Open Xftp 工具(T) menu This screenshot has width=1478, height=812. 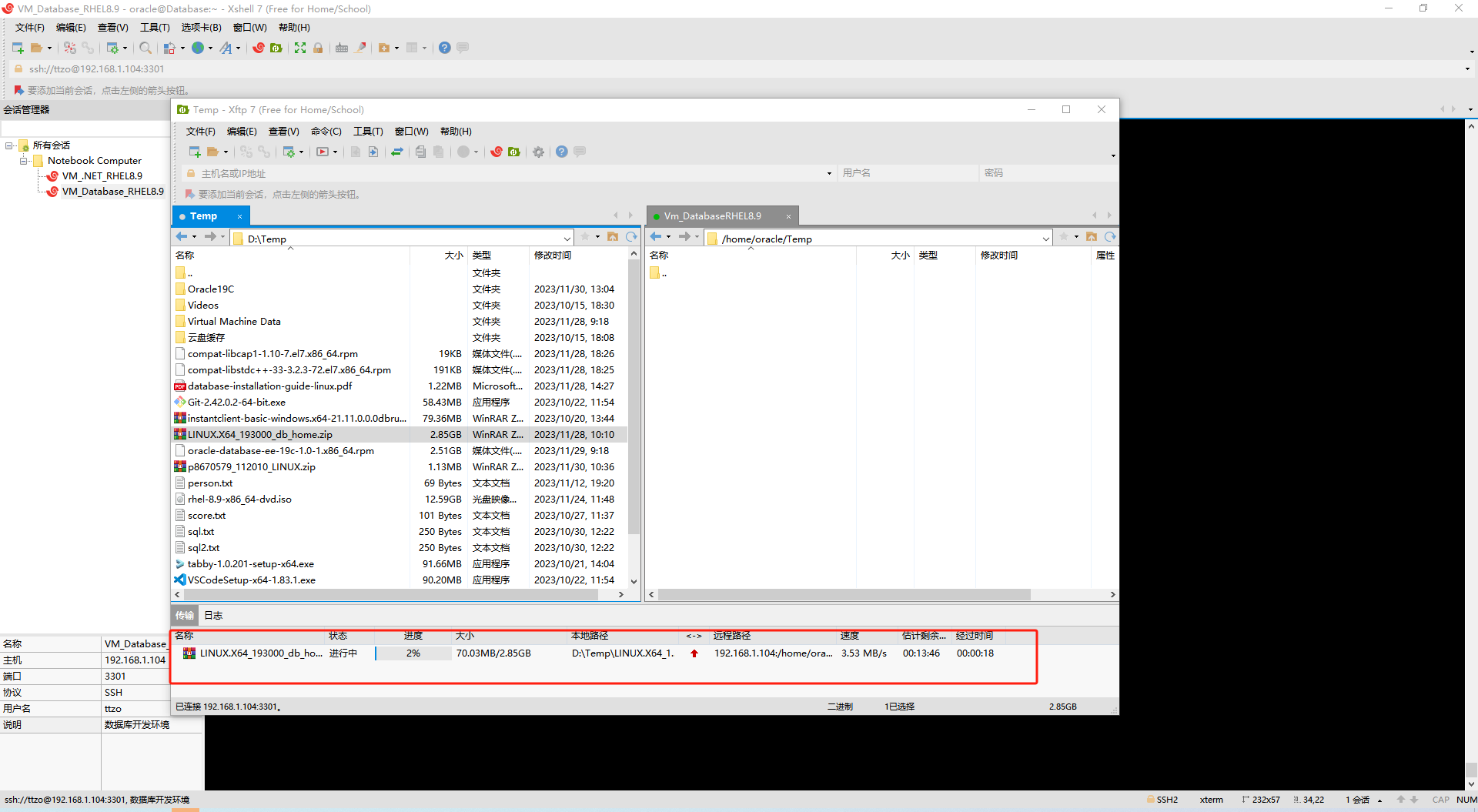coord(368,132)
